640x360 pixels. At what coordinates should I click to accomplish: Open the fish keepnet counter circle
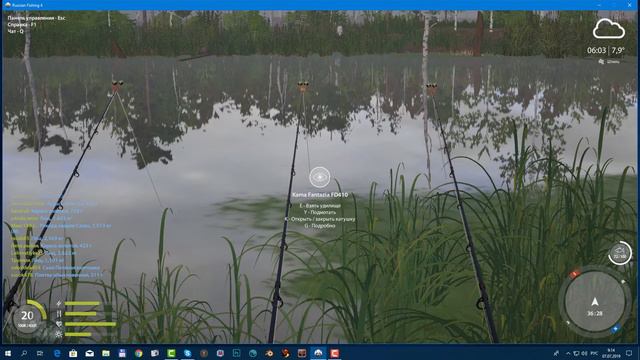(x=620, y=254)
